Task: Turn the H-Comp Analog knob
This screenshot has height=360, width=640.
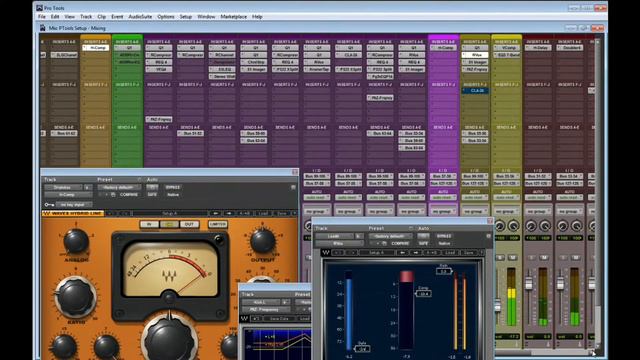Action: click(x=76, y=241)
